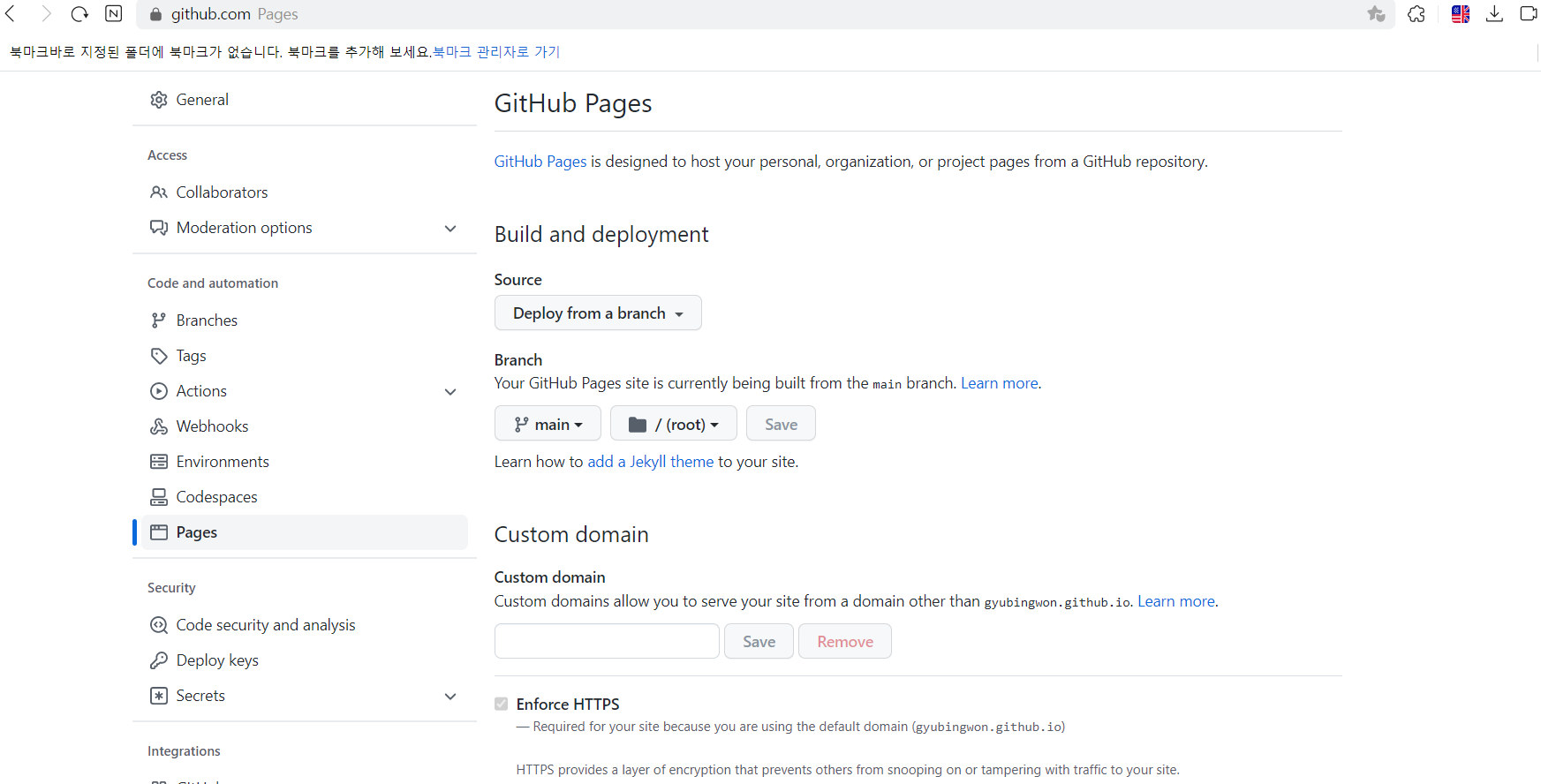Open the Deploy from a branch dropdown

tap(598, 313)
